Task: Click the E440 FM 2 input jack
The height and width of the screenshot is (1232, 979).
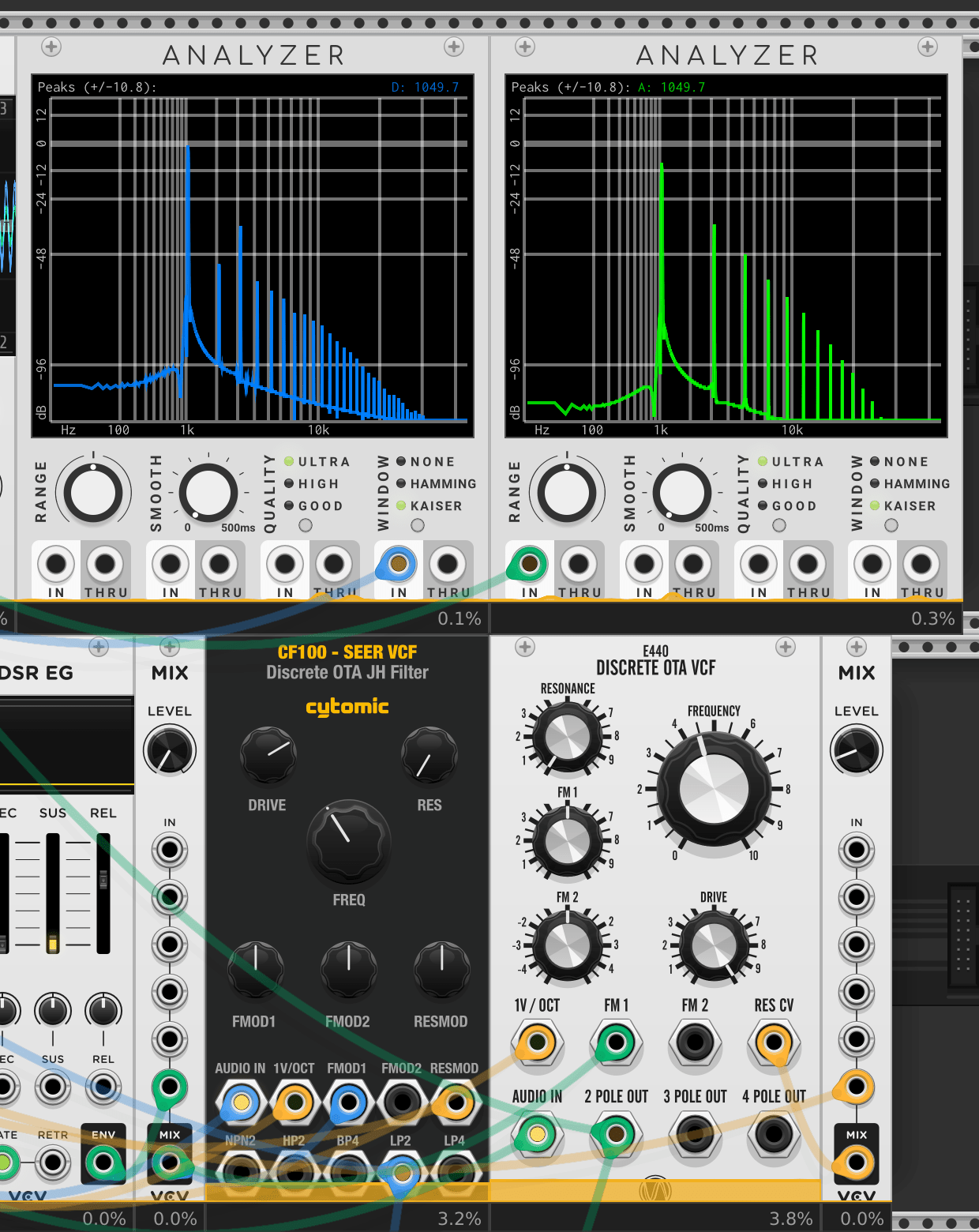Action: [695, 1042]
